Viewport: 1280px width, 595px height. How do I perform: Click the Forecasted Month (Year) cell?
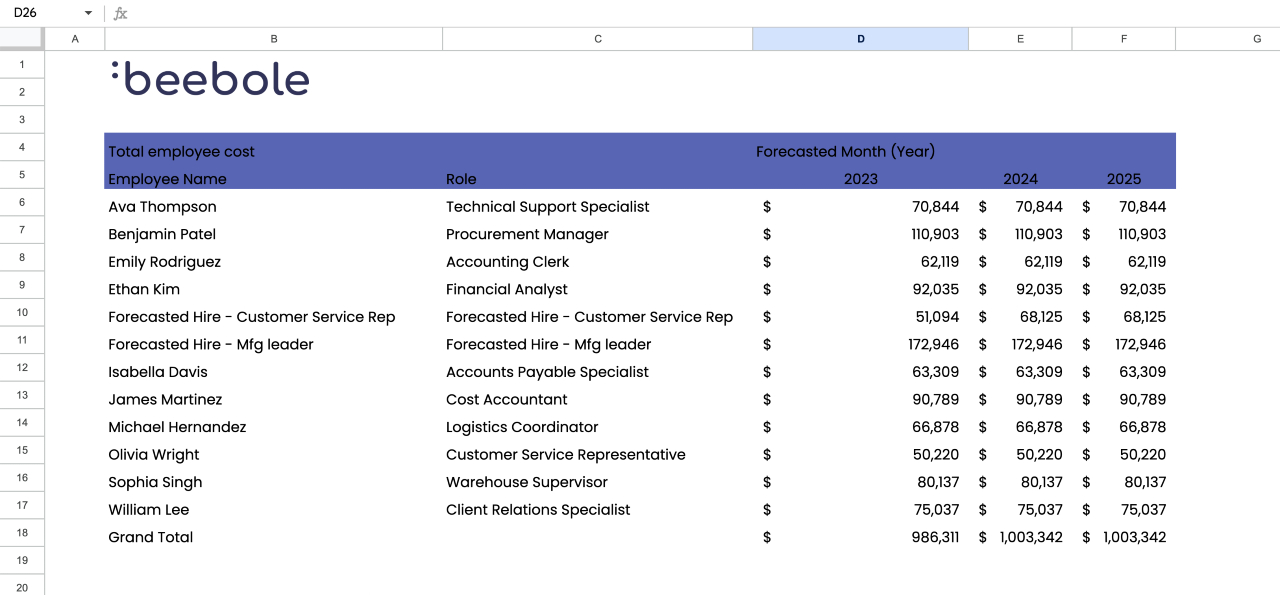point(845,151)
